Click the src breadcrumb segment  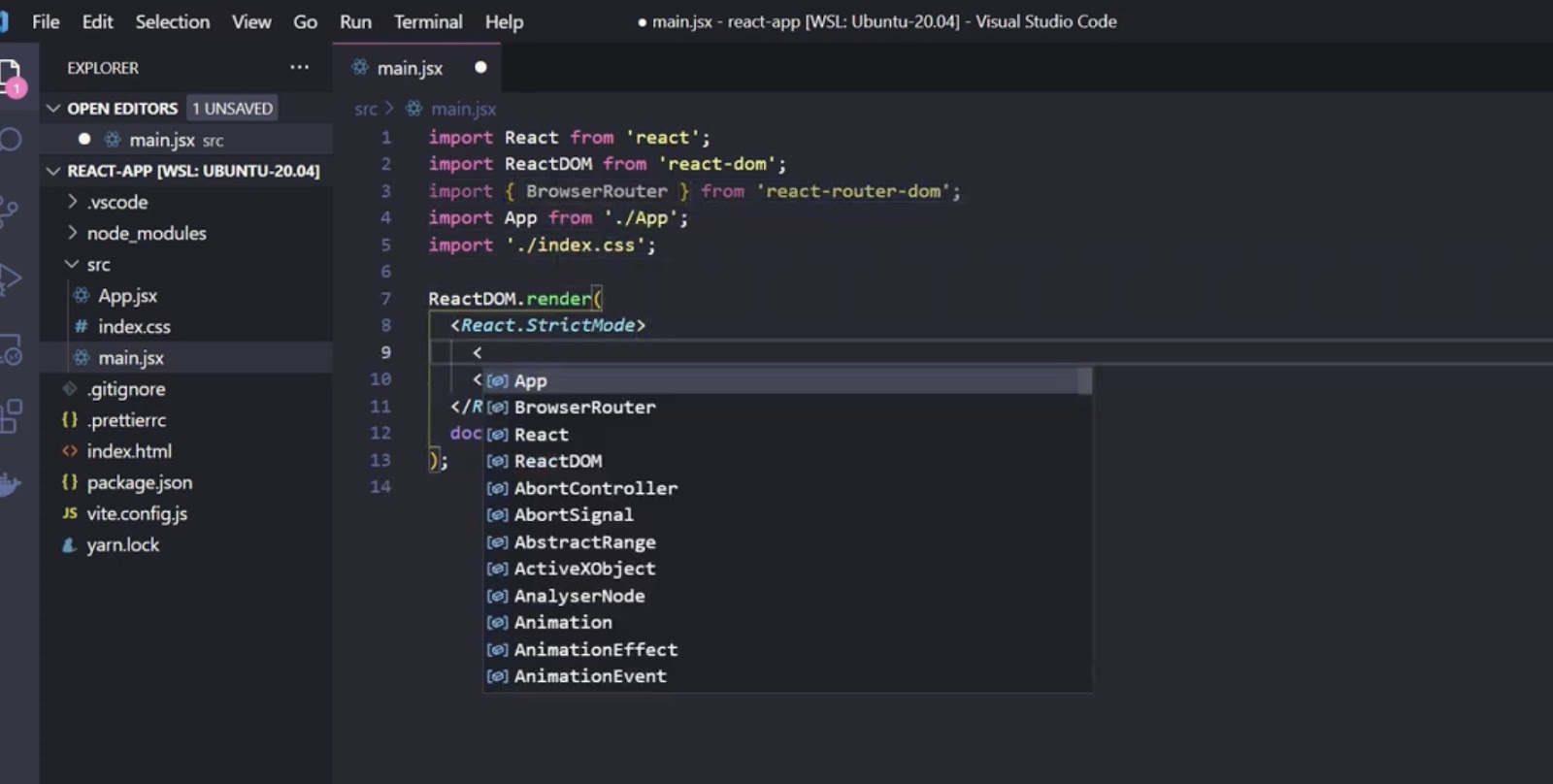pyautogui.click(x=366, y=109)
